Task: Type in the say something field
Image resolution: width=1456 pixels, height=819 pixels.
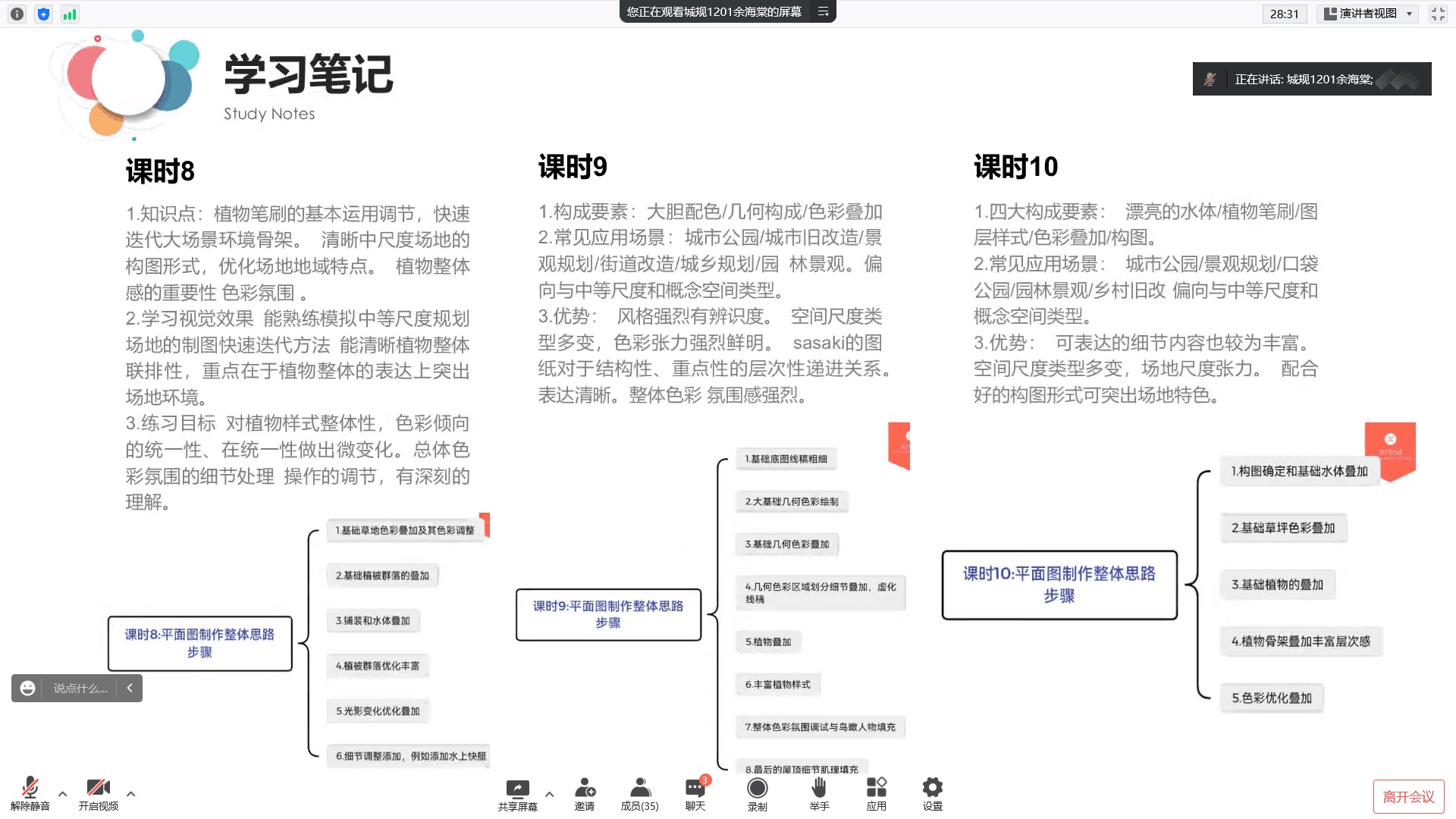Action: click(x=80, y=688)
